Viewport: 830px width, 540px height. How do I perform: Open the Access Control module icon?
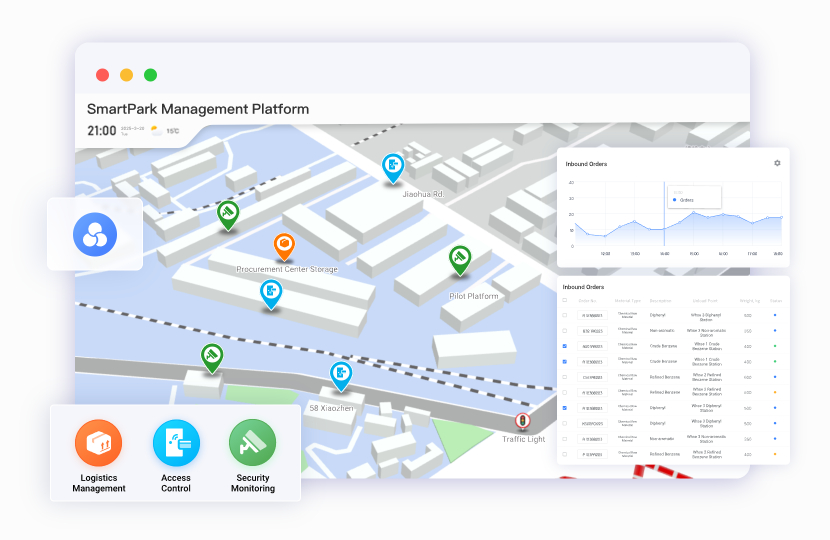176,443
